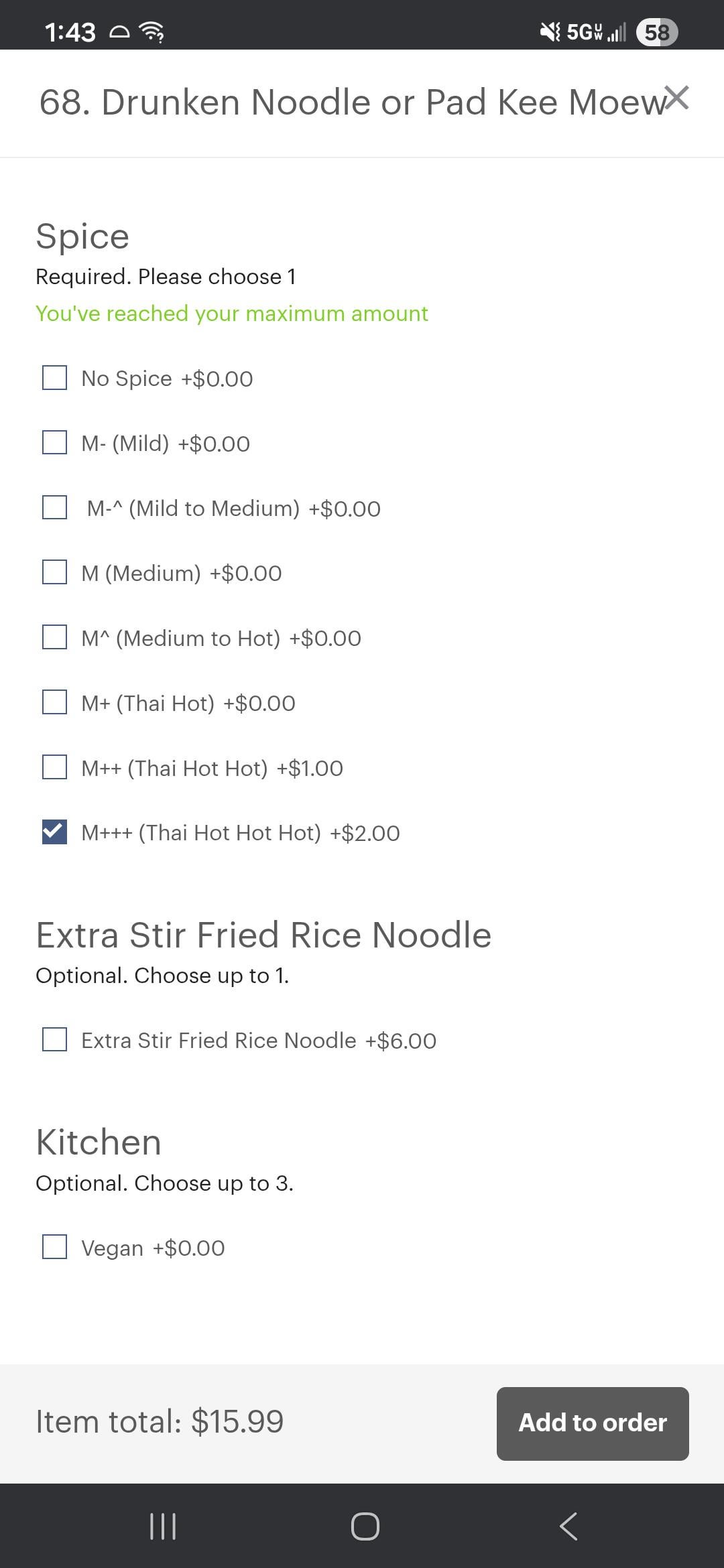
Task: Tap the Wi-Fi status bar icon
Action: point(152,31)
